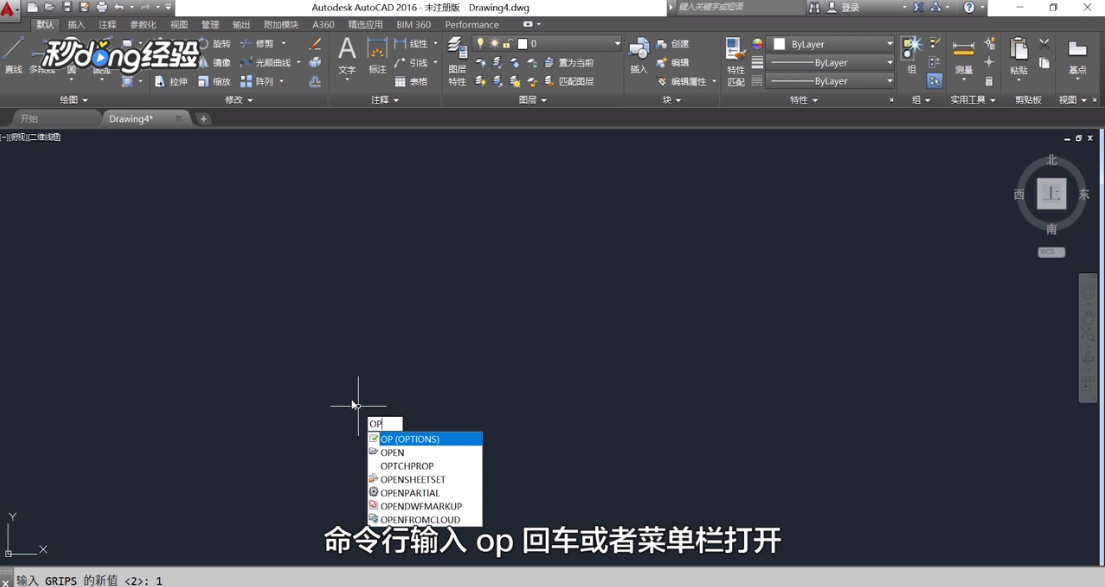Select OPEN from the command suggestions
Screen dimensions: 1105x587
coord(425,452)
